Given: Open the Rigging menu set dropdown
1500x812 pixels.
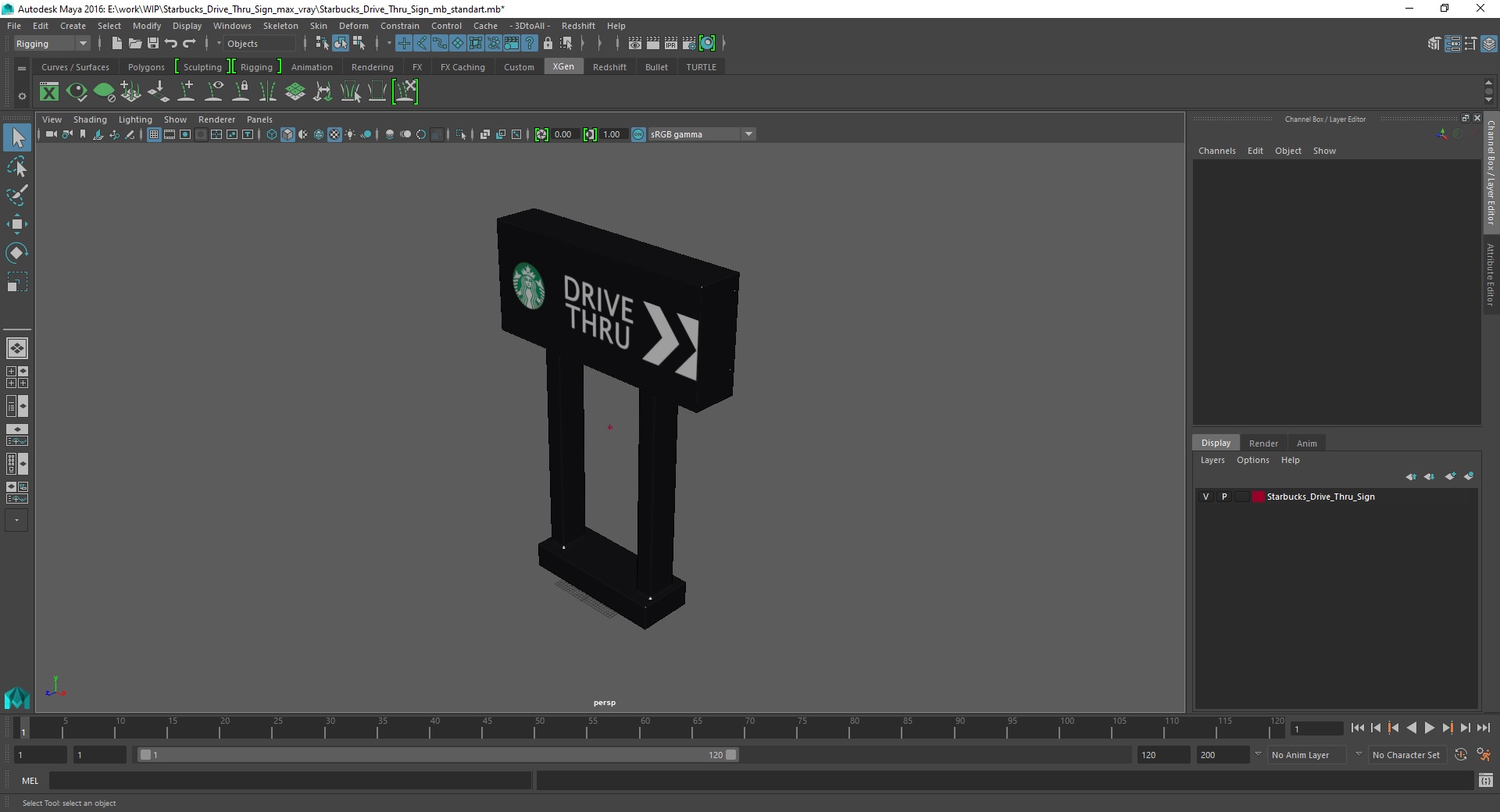Looking at the screenshot, I should 52,44.
